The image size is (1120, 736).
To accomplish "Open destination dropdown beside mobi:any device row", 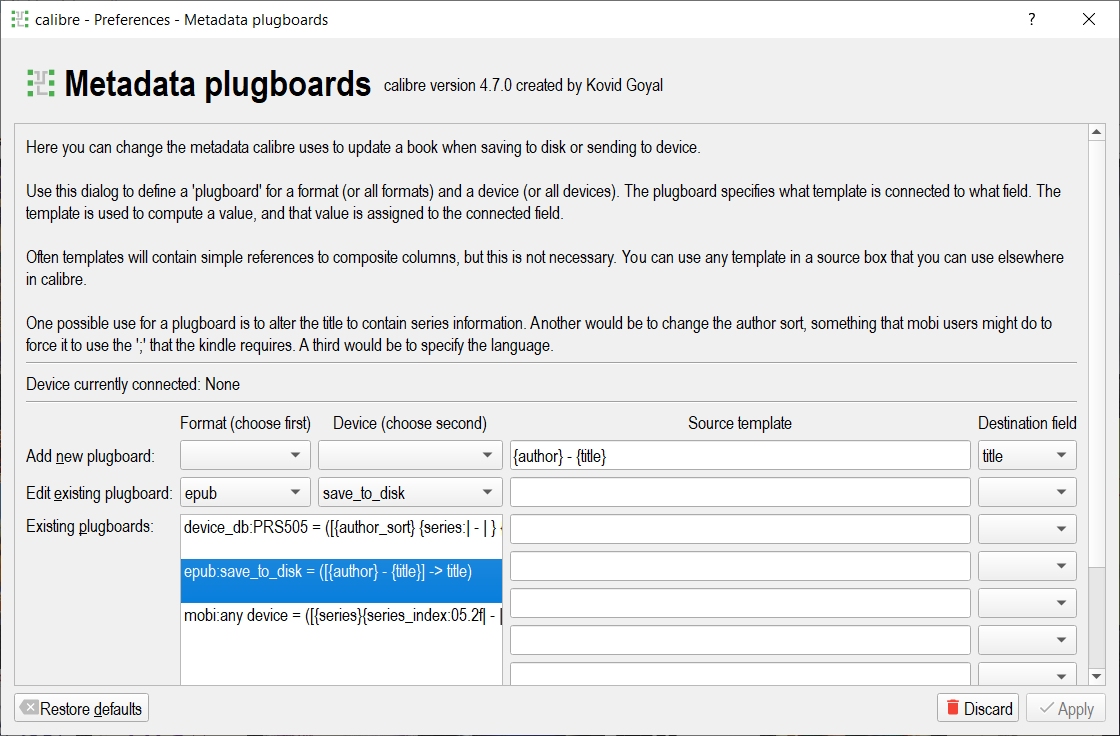I will point(1026,604).
